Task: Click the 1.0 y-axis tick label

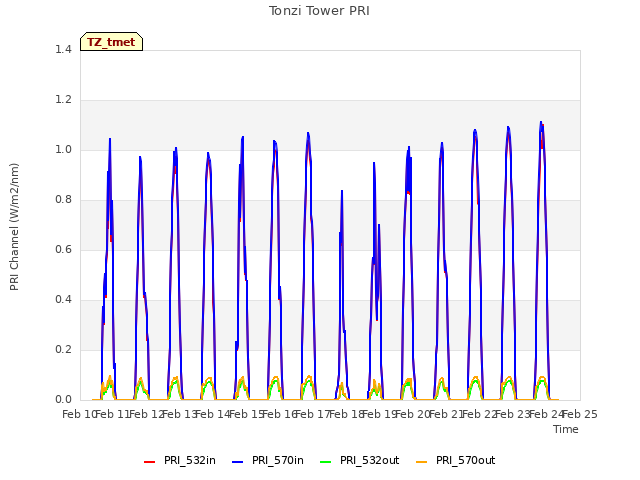Action: pyautogui.click(x=63, y=149)
